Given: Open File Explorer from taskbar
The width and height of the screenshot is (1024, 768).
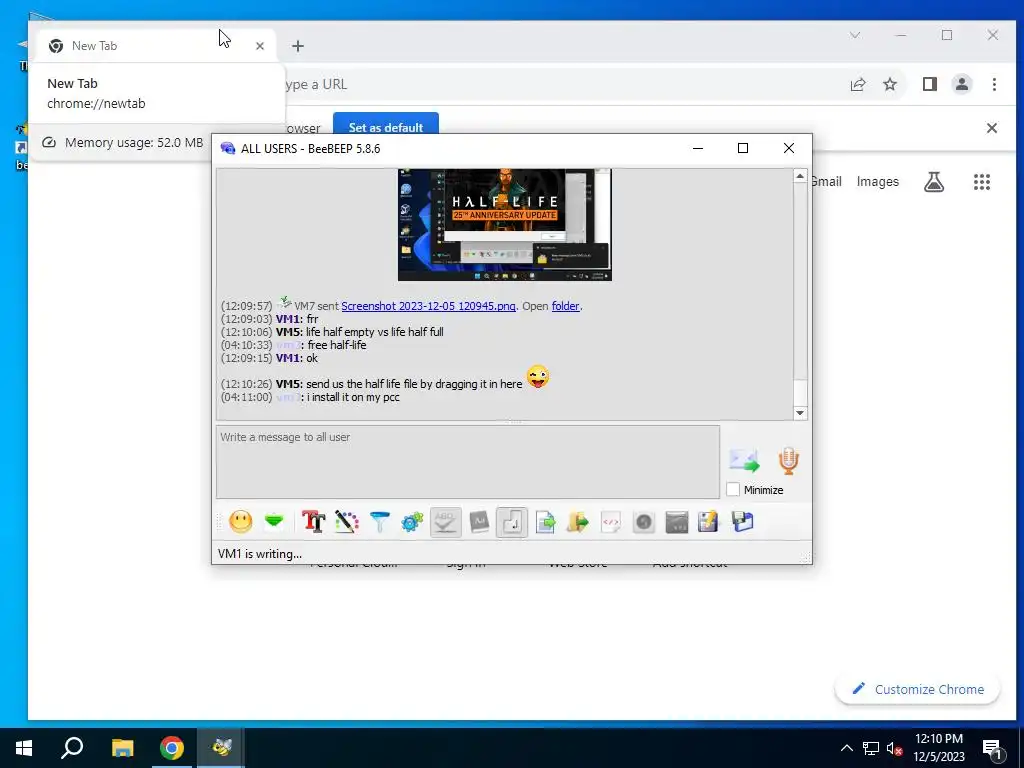Looking at the screenshot, I should pos(122,748).
